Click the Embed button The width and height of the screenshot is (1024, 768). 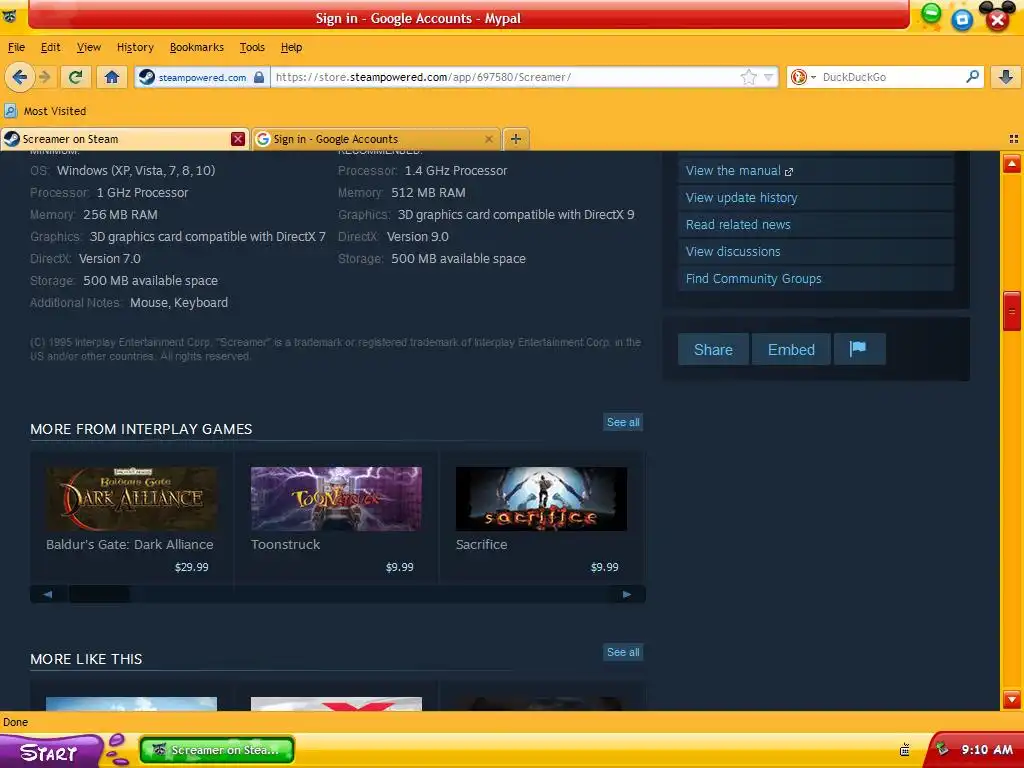pos(791,349)
